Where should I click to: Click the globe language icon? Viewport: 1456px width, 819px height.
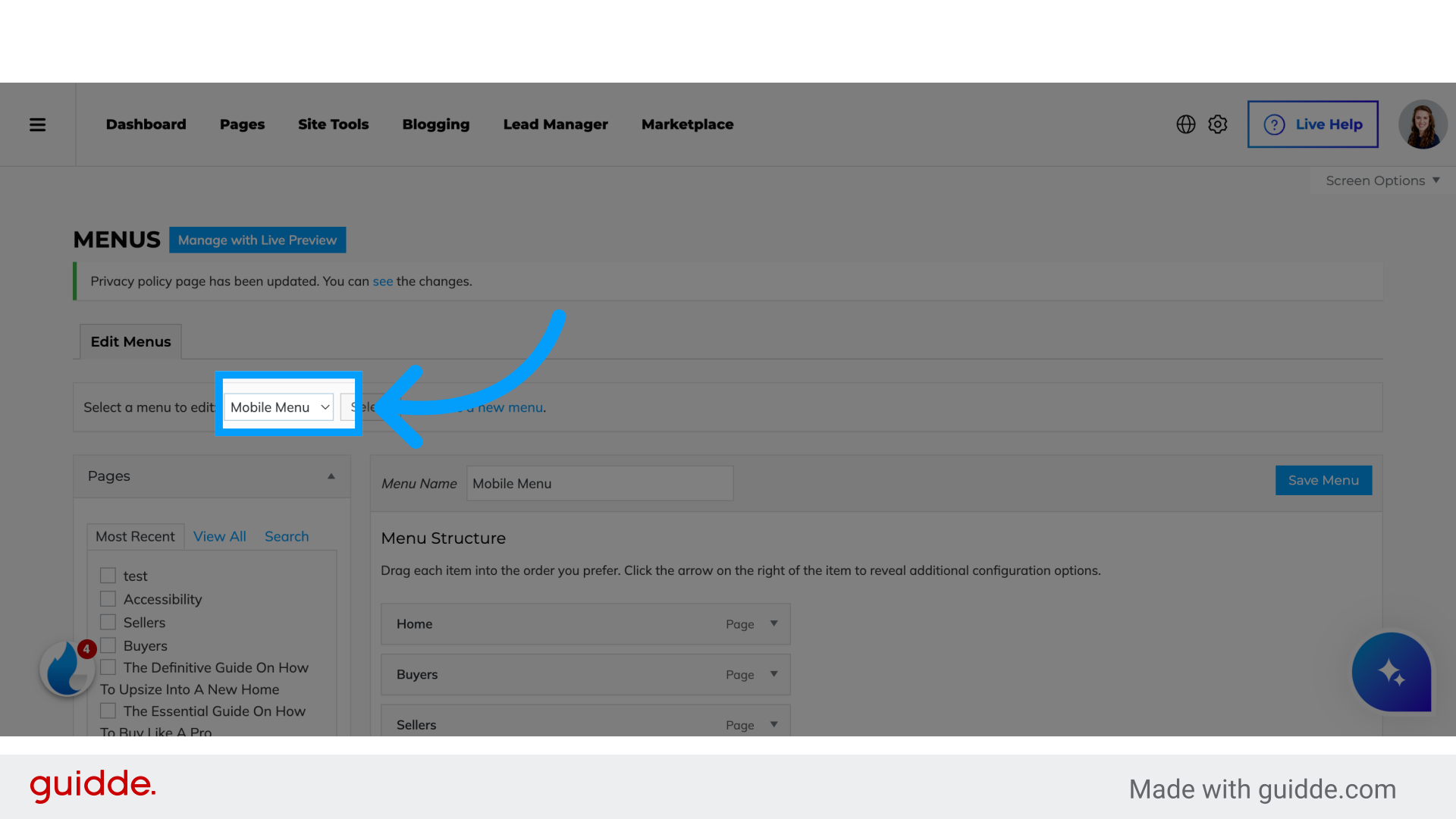pyautogui.click(x=1185, y=124)
